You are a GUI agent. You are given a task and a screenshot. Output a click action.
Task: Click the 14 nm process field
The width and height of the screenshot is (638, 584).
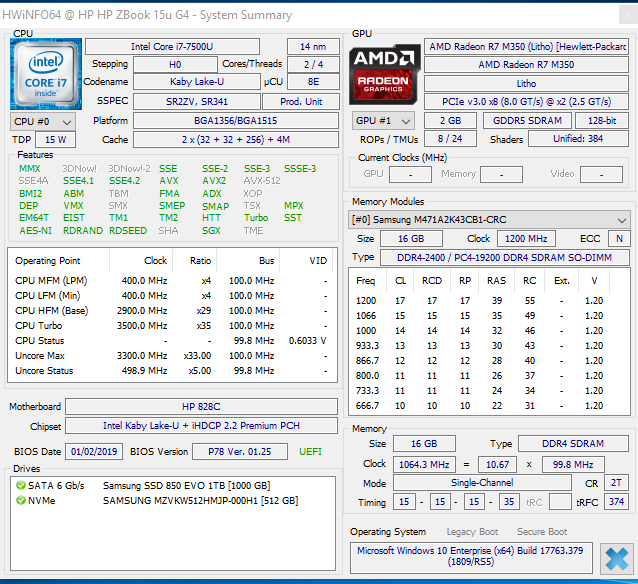(313, 46)
